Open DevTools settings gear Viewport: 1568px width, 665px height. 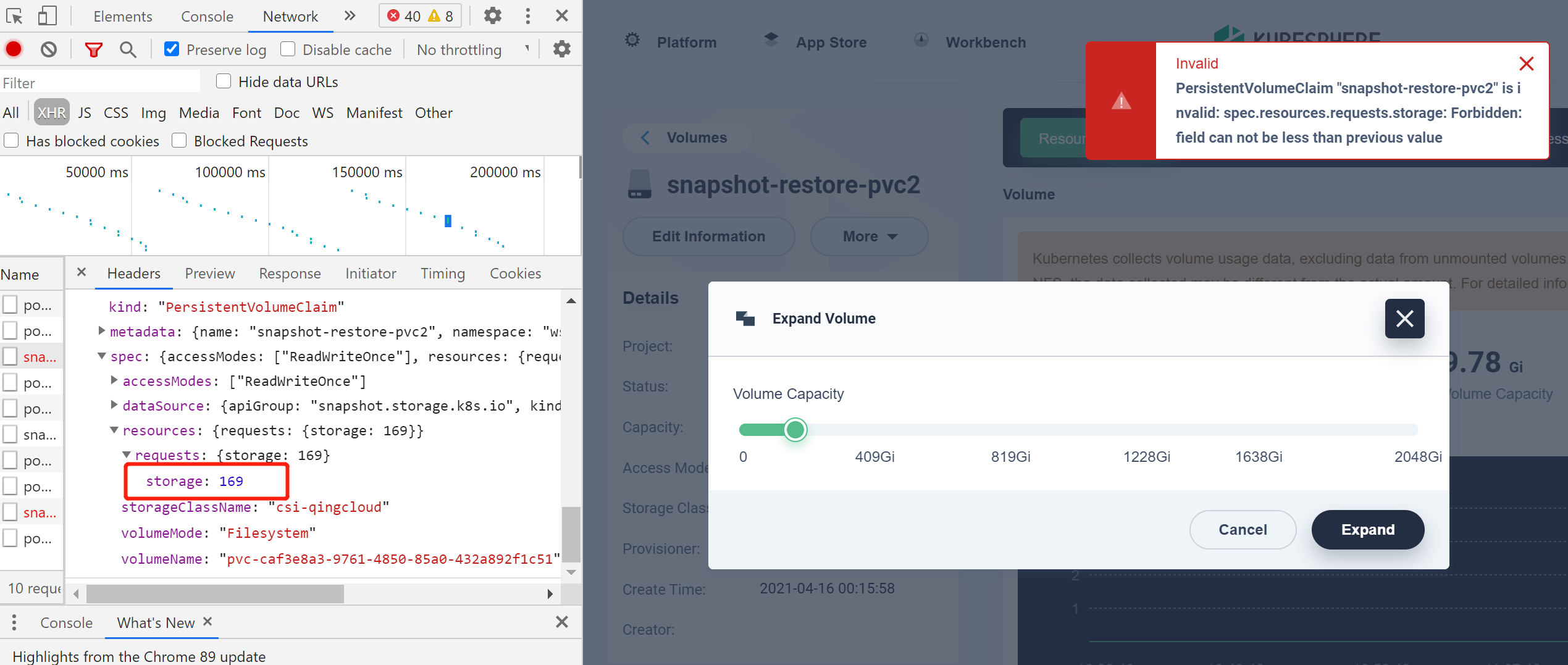click(492, 15)
